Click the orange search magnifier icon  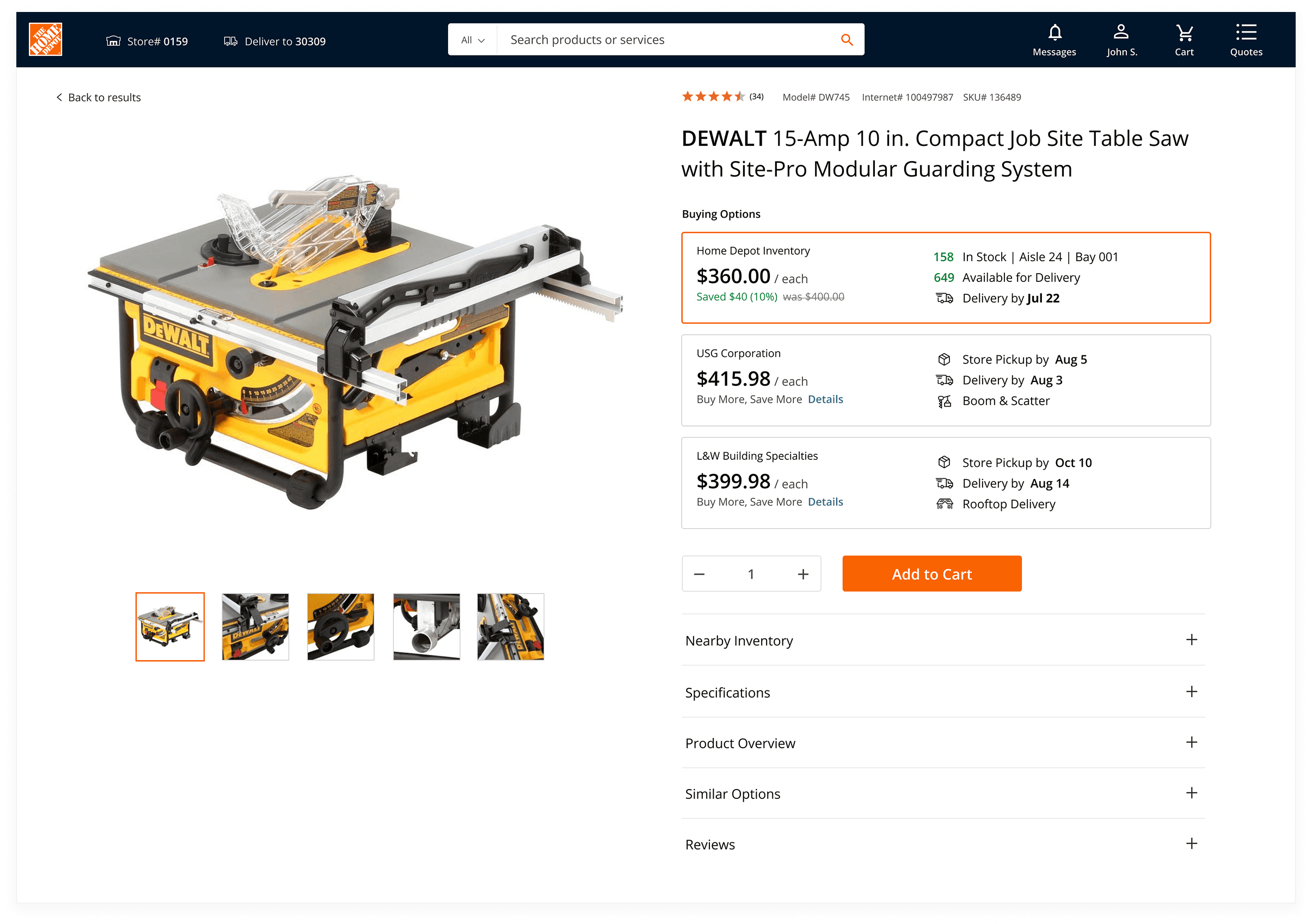click(x=847, y=39)
